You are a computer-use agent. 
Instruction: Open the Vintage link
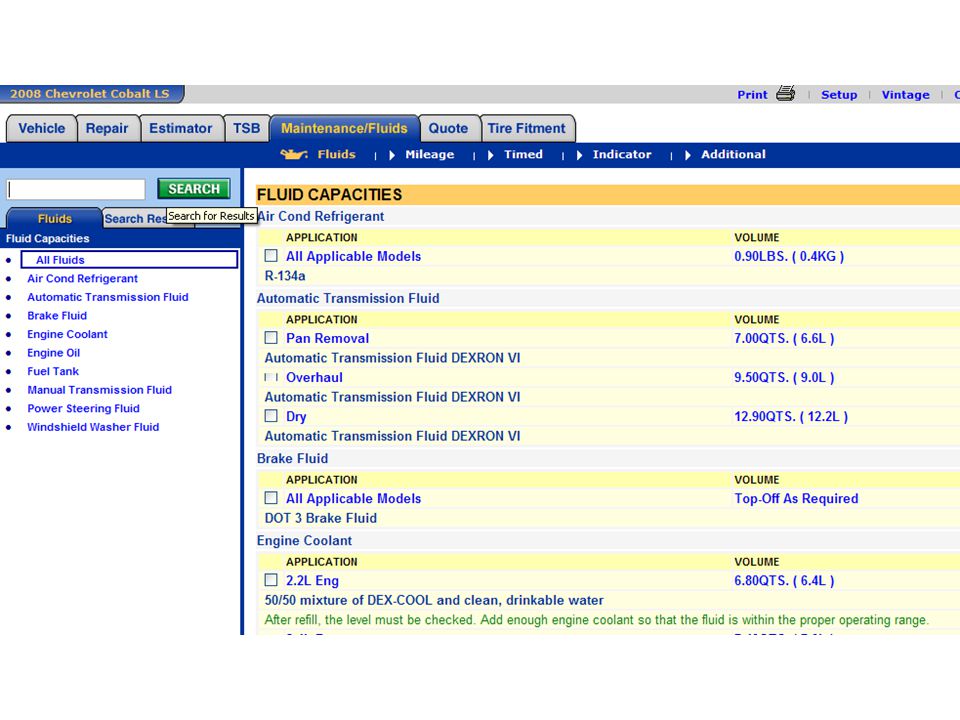coord(906,95)
